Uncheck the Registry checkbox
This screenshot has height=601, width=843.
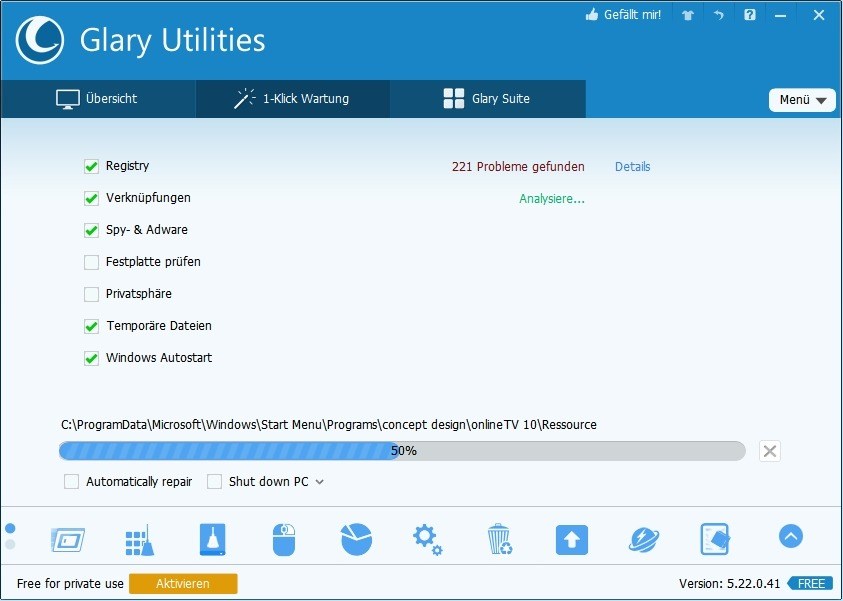[x=91, y=166]
